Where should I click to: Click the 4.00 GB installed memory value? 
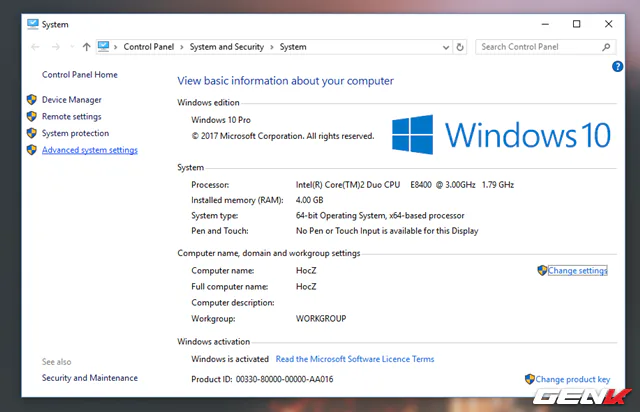tap(309, 200)
